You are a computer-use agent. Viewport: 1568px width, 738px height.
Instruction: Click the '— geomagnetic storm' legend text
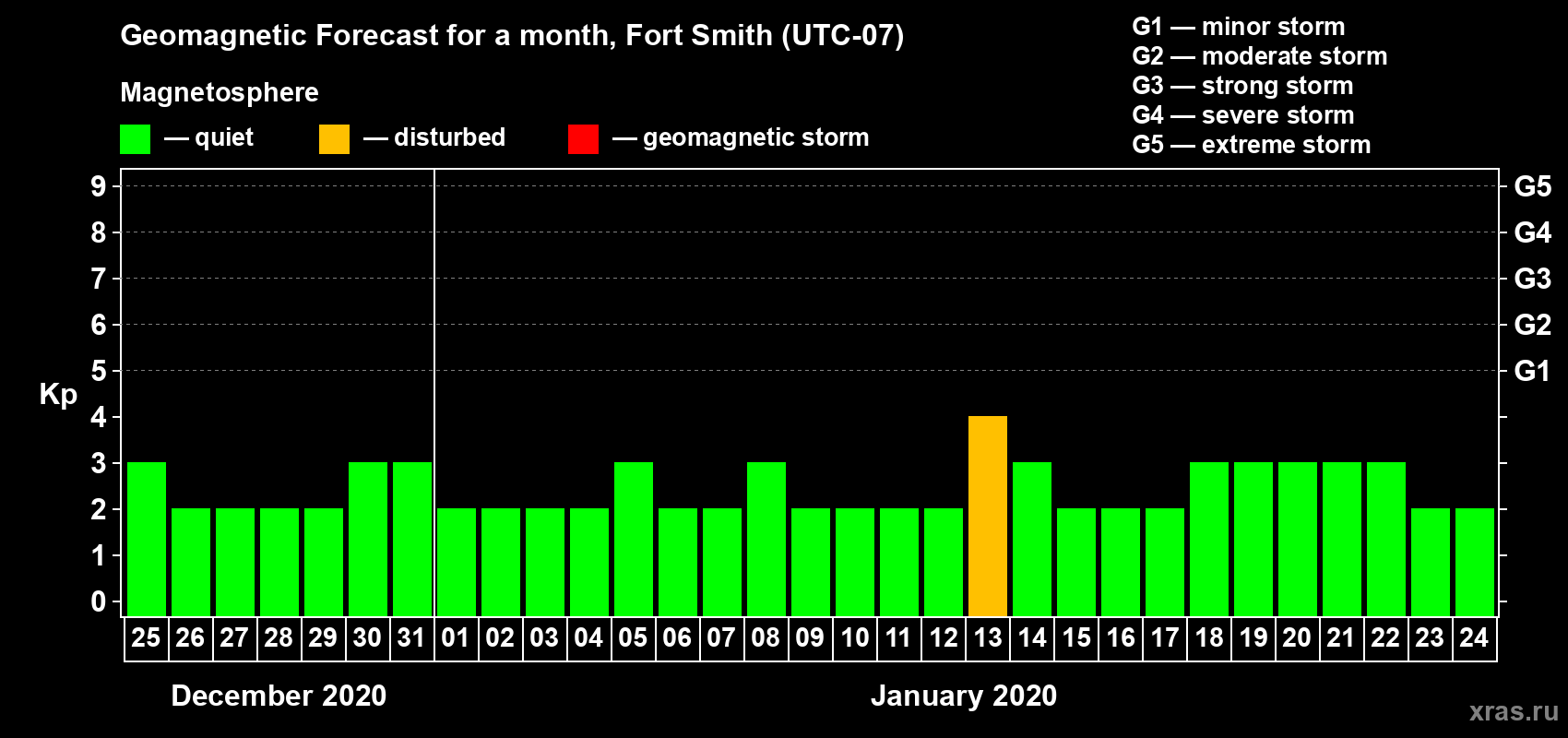741,138
